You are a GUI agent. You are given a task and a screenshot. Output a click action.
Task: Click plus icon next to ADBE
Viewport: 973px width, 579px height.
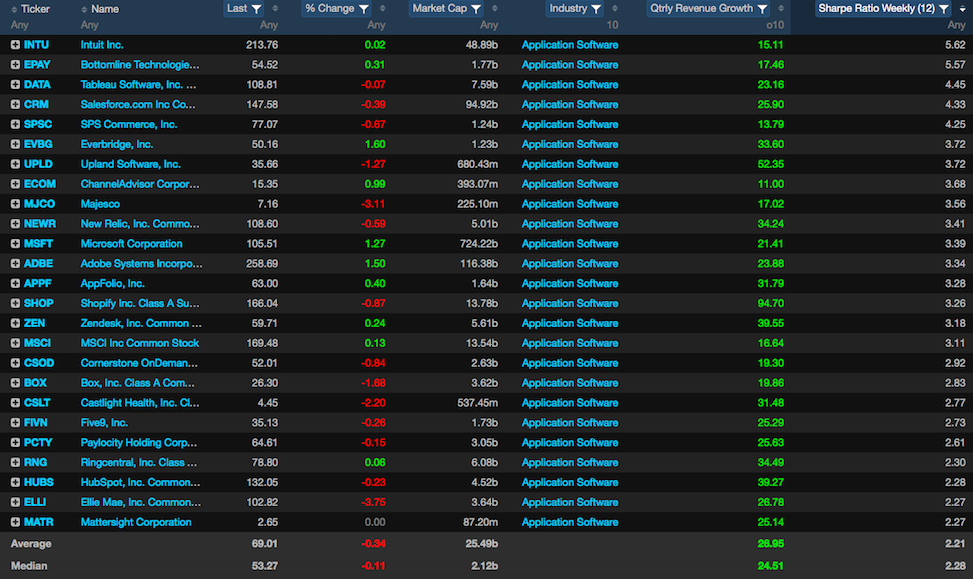(x=15, y=263)
